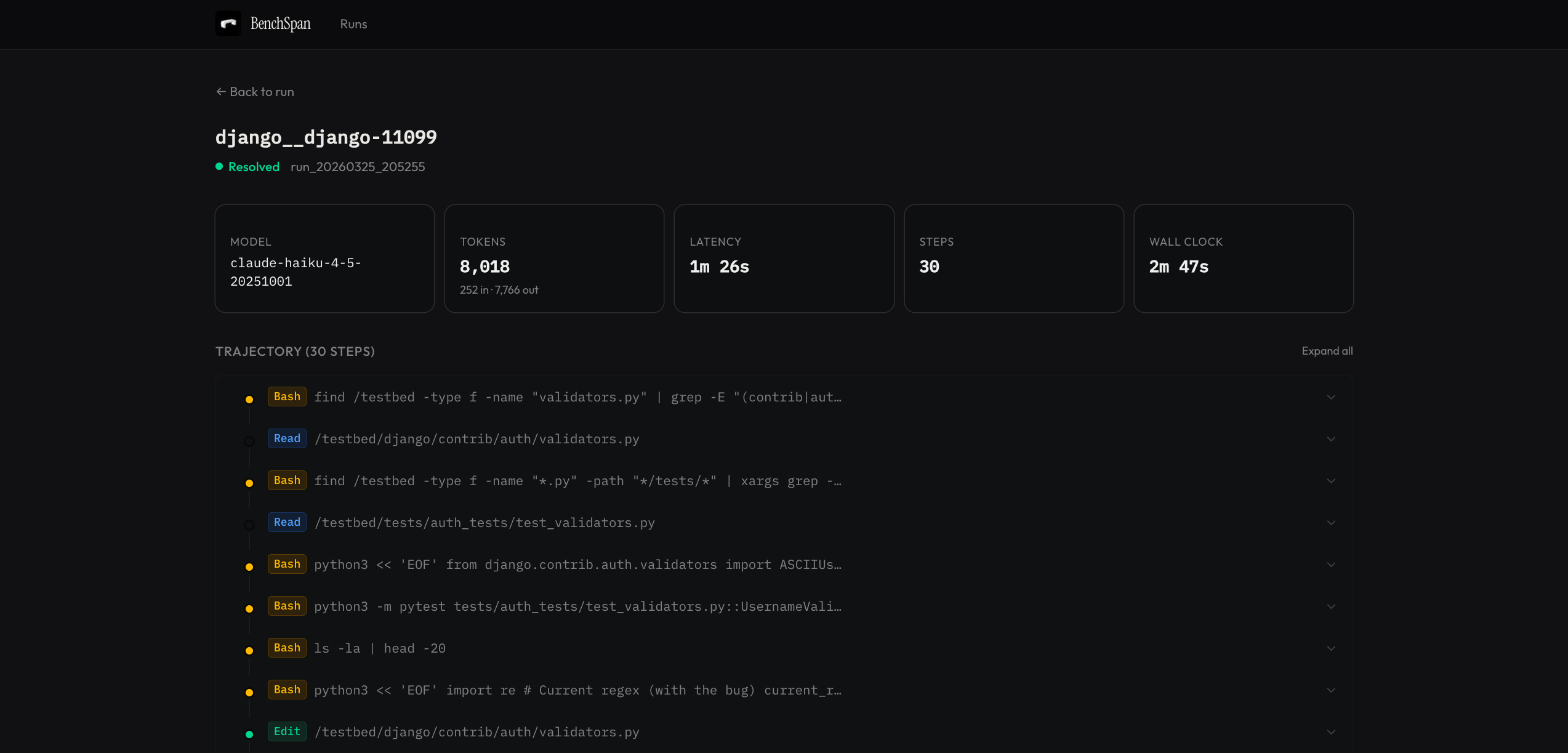Viewport: 1568px width, 753px height.
Task: Click the Tokens 8,018 stat card
Action: tap(554, 259)
